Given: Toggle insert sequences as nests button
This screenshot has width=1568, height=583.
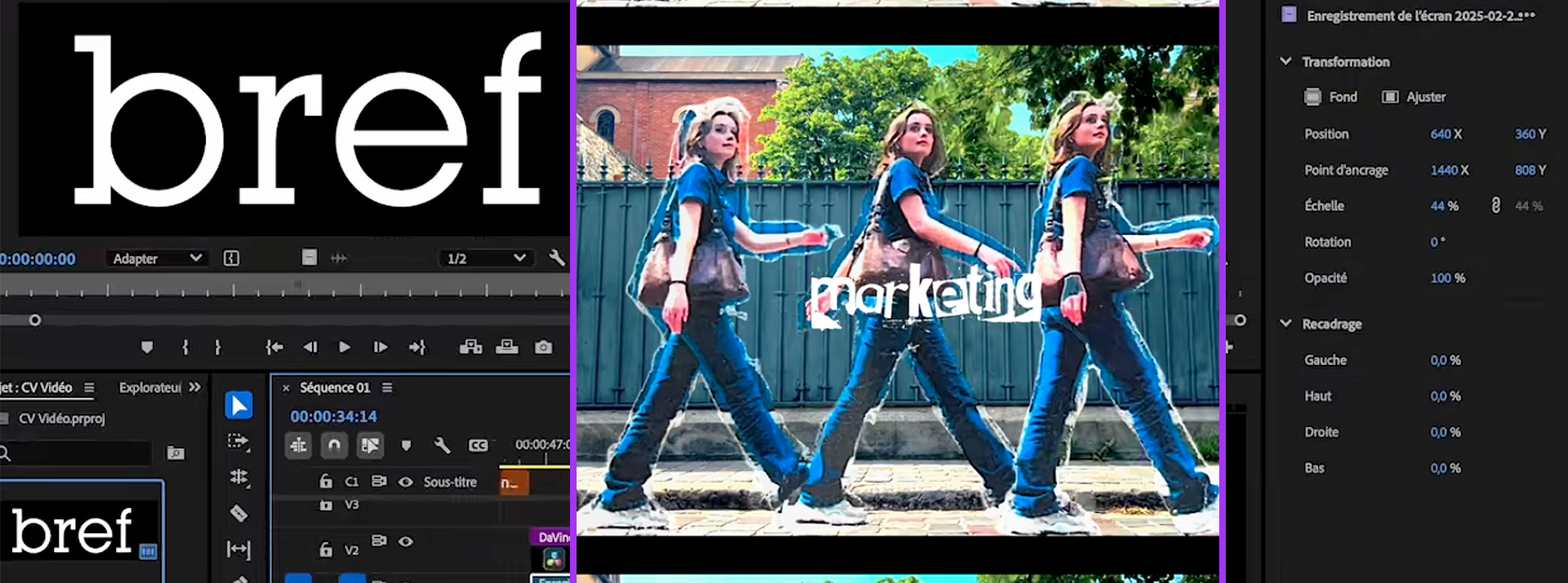Looking at the screenshot, I should tap(299, 445).
